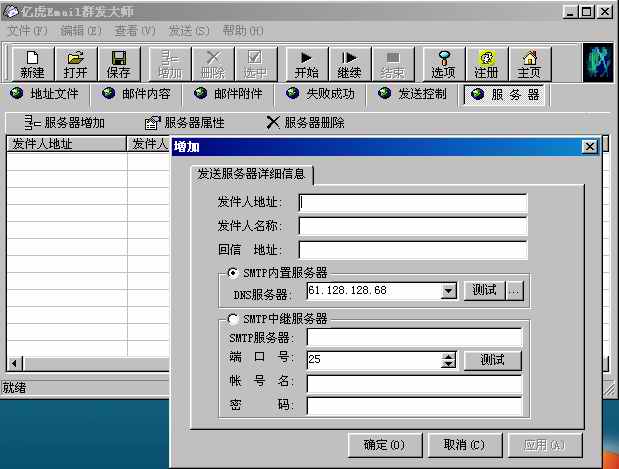Screen dimensions: 619x469
Task: Start sending with the 开始 play icon
Action: [x=307, y=64]
